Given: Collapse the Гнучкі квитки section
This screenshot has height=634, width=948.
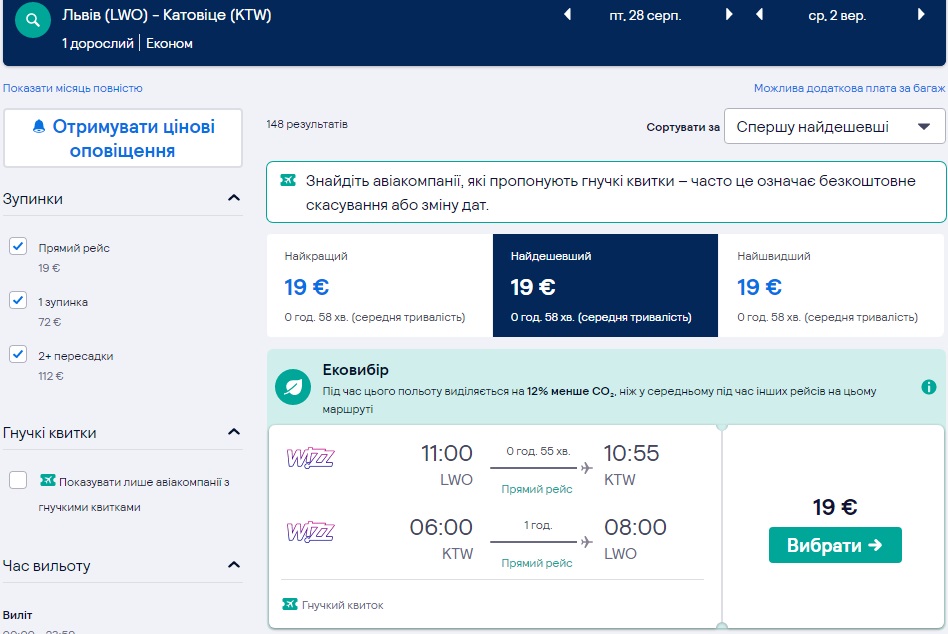Looking at the screenshot, I should point(234,432).
